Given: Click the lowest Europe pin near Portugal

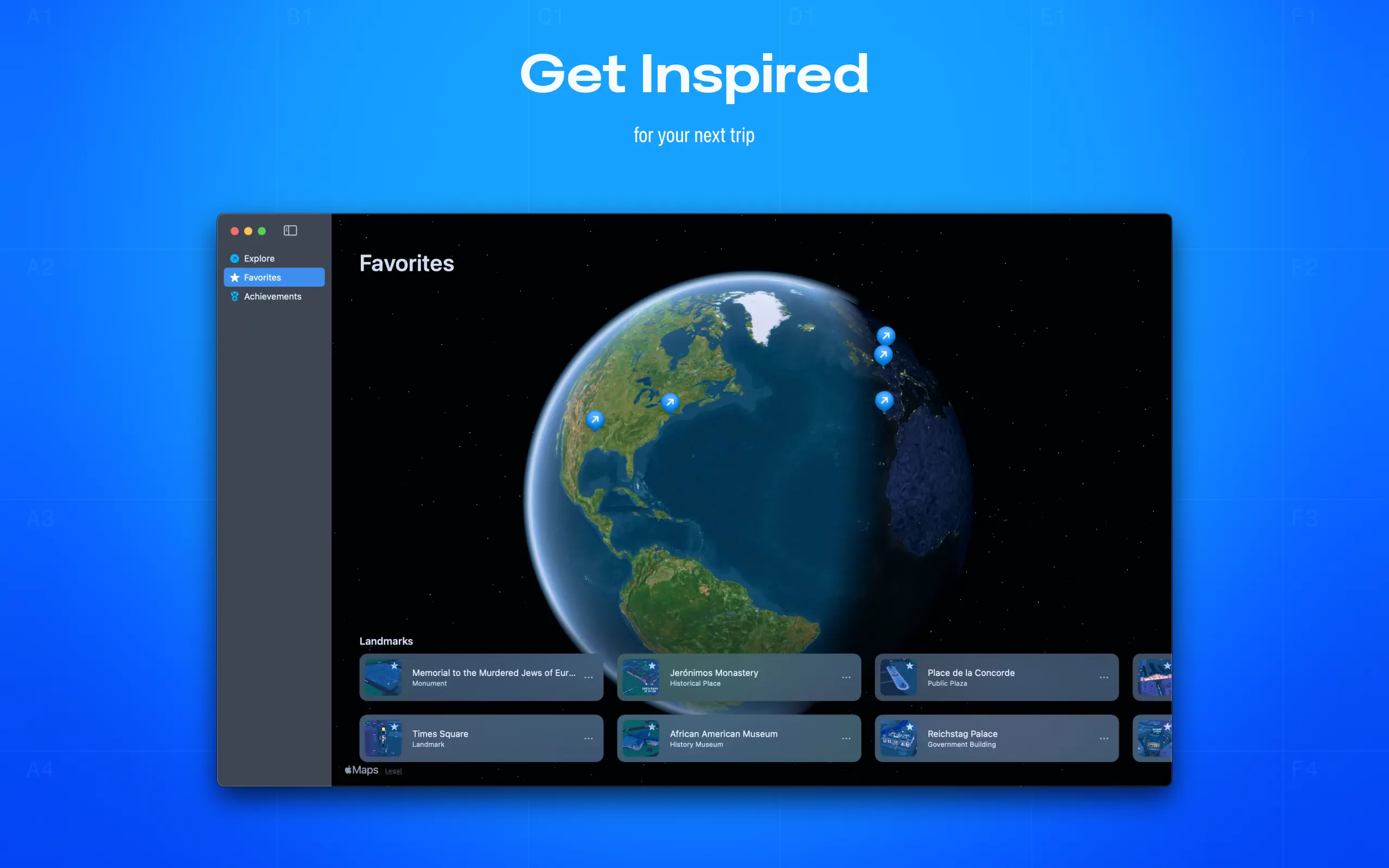Looking at the screenshot, I should pos(884,400).
